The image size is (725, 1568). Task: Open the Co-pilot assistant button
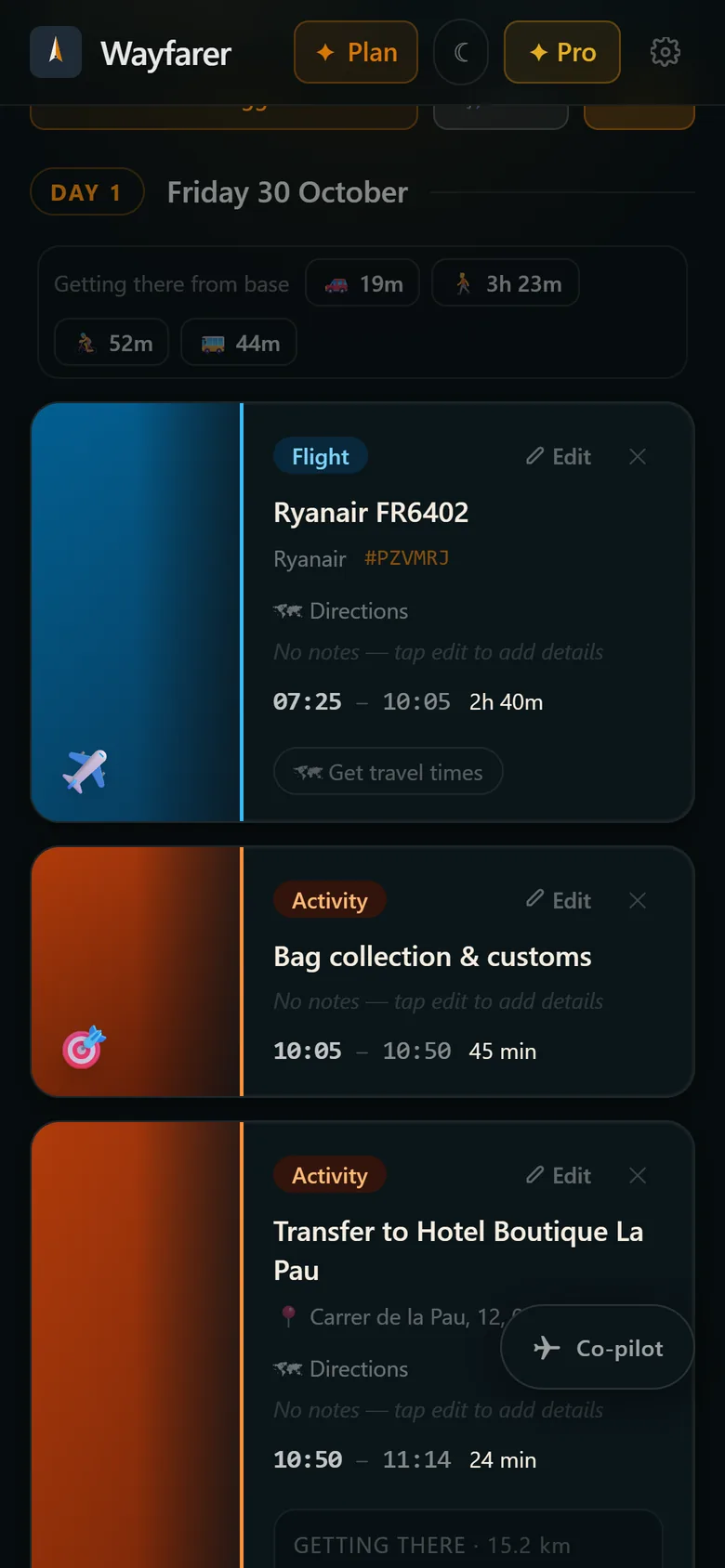[x=598, y=1347]
